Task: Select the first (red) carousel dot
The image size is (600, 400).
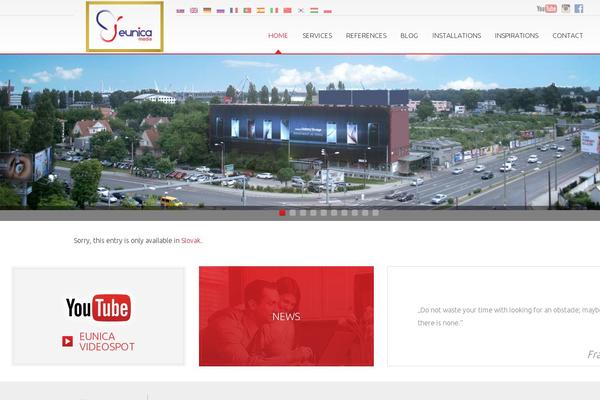Action: [282, 213]
